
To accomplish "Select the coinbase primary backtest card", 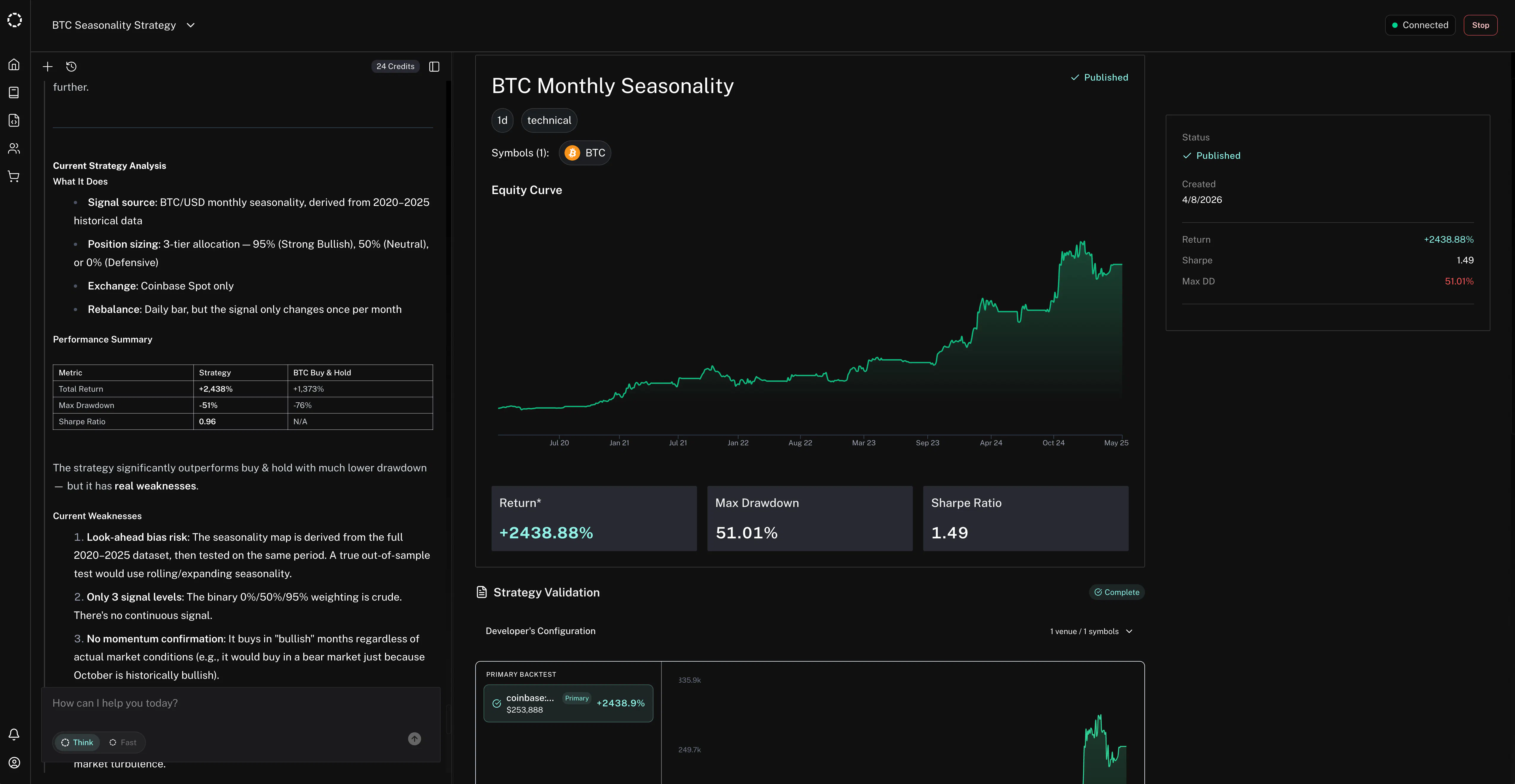I will (x=568, y=703).
